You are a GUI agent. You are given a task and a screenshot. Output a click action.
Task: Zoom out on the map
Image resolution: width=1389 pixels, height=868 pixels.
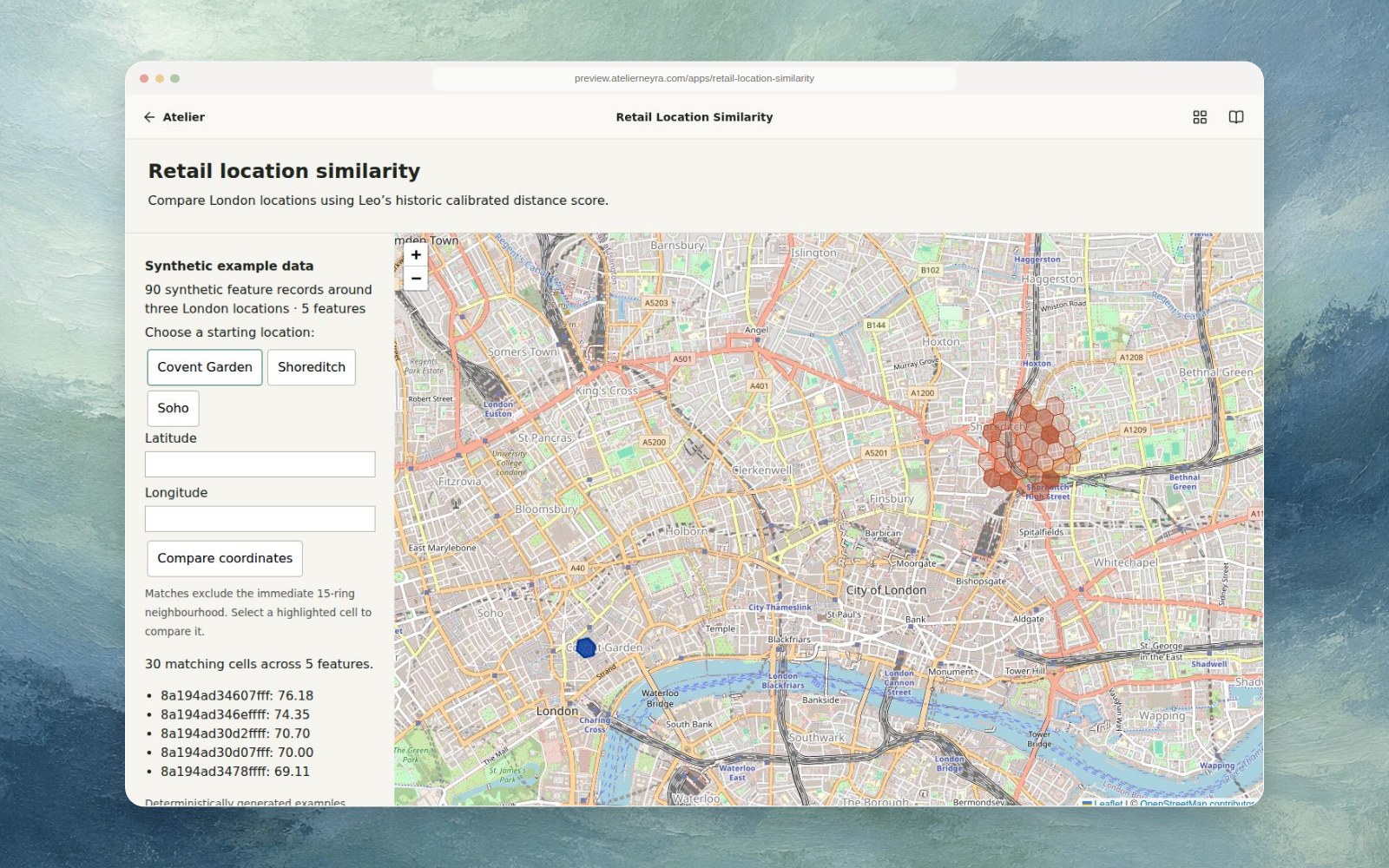pyautogui.click(x=416, y=279)
